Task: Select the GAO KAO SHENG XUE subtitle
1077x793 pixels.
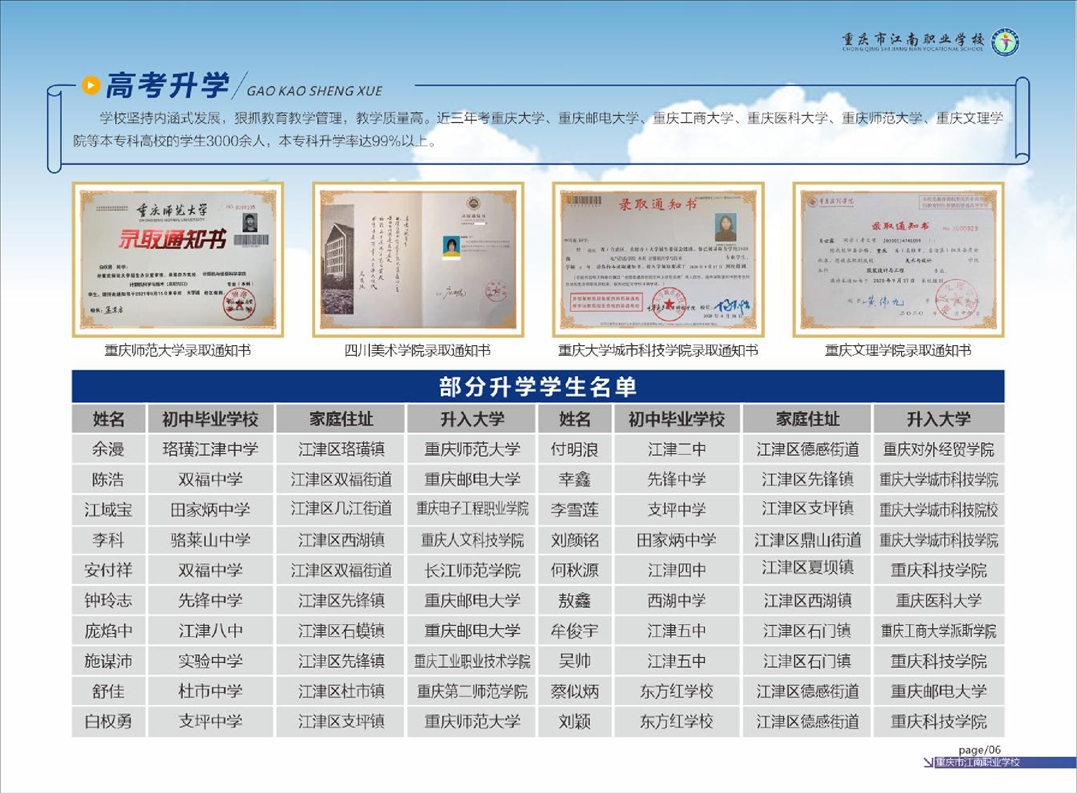Action: click(314, 91)
